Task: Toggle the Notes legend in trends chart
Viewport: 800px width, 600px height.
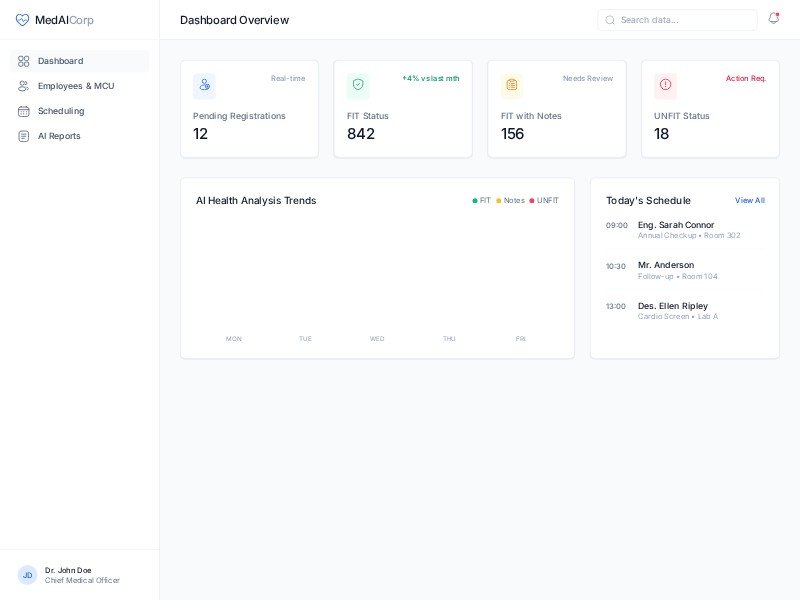Action: (511, 201)
